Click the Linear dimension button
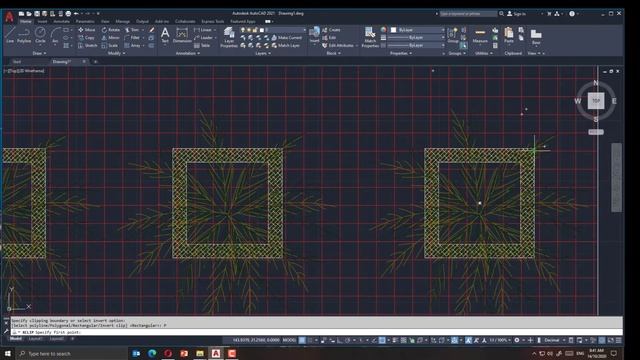 click(203, 30)
